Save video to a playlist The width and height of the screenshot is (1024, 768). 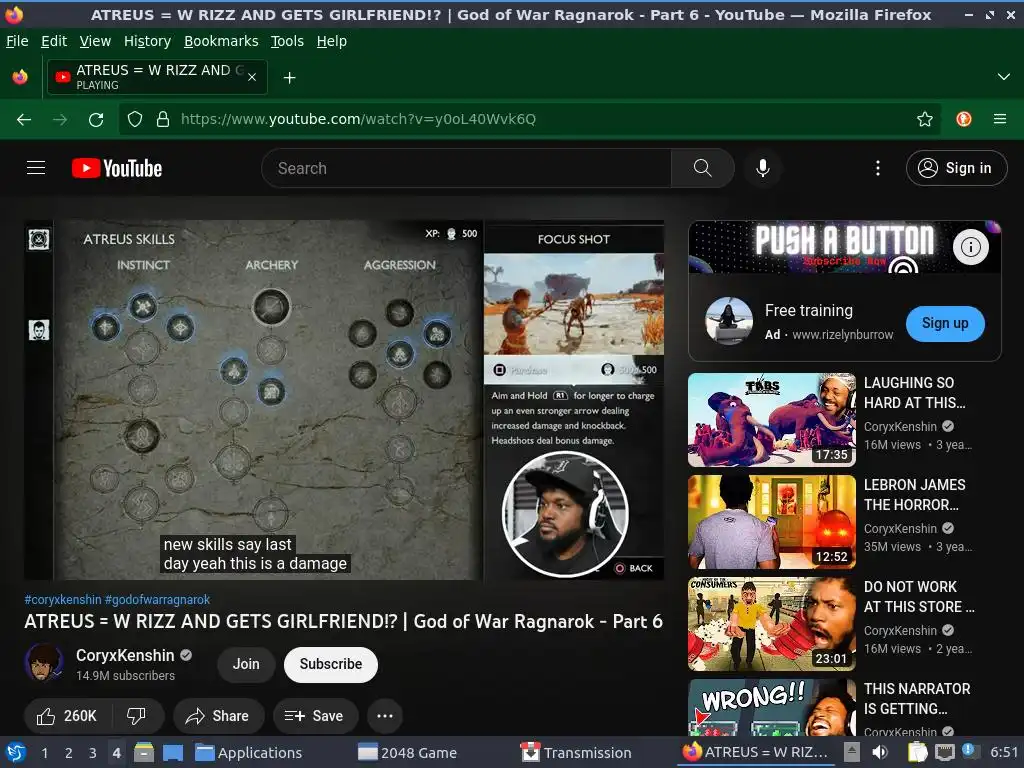[x=315, y=716]
